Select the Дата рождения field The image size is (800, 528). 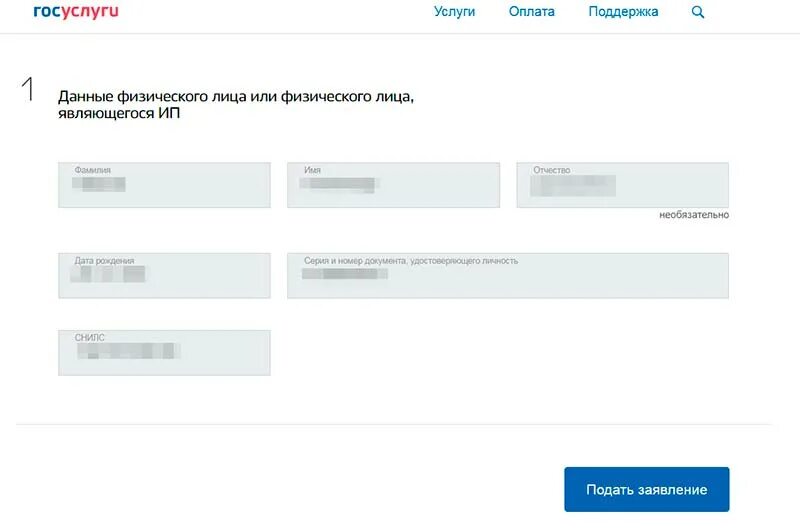164,275
